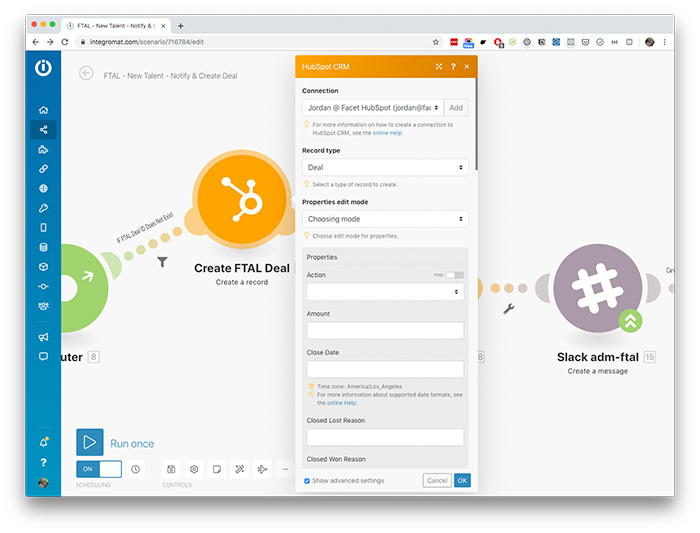Open the Chrome three-dot menu

665,42
